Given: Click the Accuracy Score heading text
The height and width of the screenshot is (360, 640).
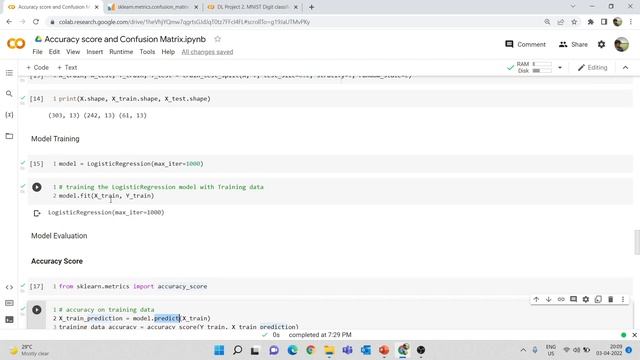Looking at the screenshot, I should [x=57, y=261].
